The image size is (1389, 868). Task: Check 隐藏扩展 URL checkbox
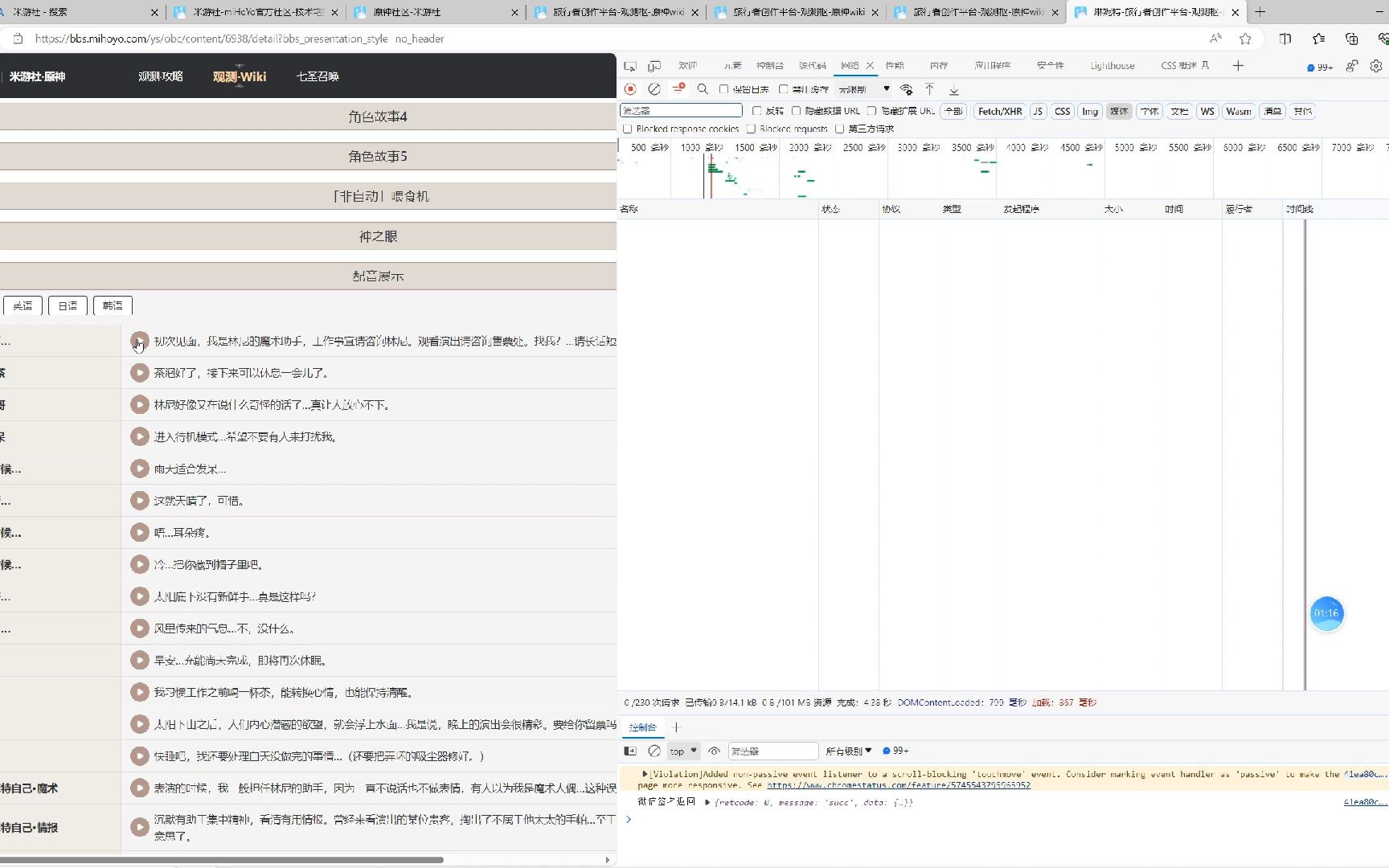tap(871, 111)
